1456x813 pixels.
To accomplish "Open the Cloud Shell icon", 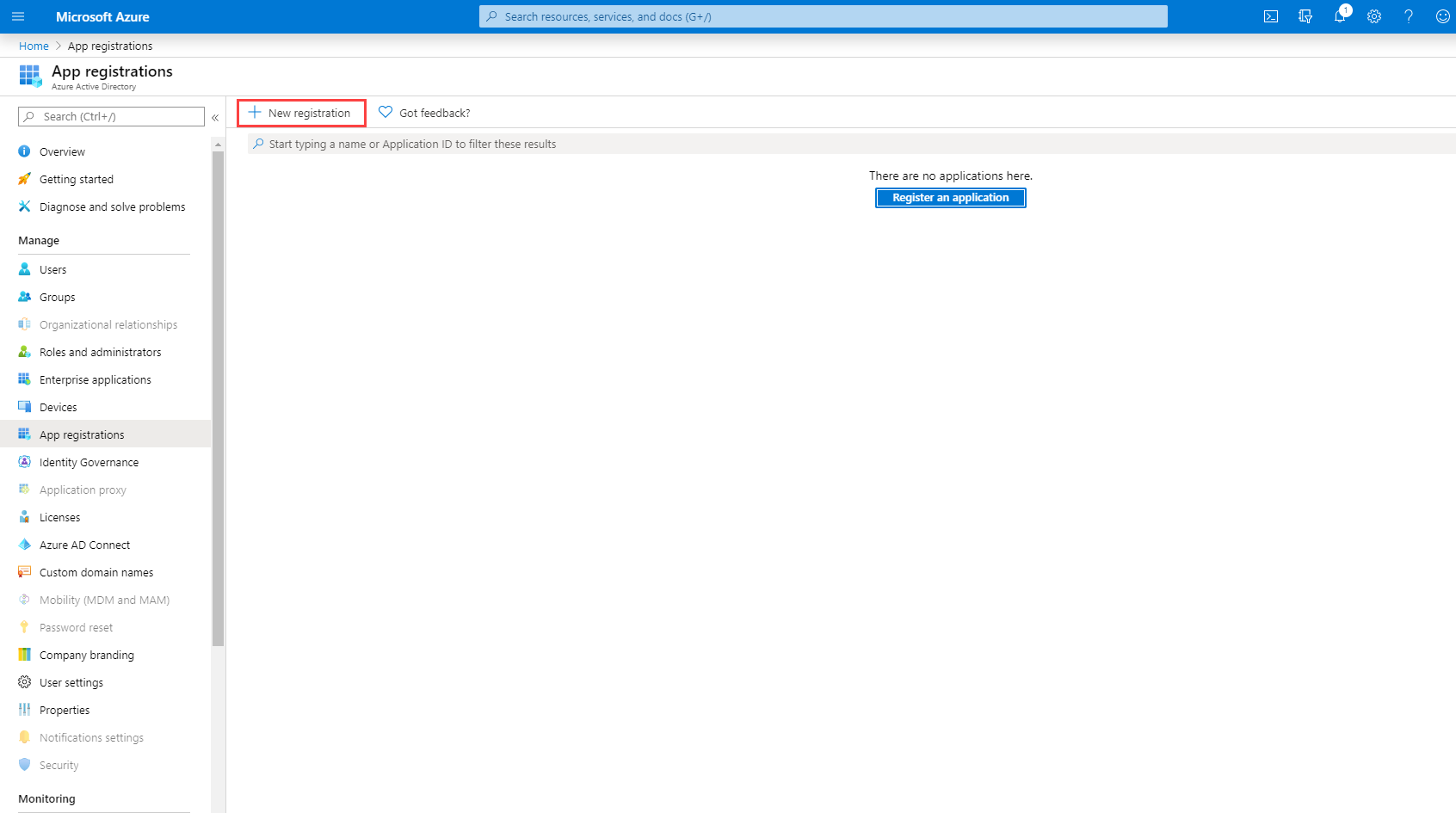I will tap(1270, 16).
